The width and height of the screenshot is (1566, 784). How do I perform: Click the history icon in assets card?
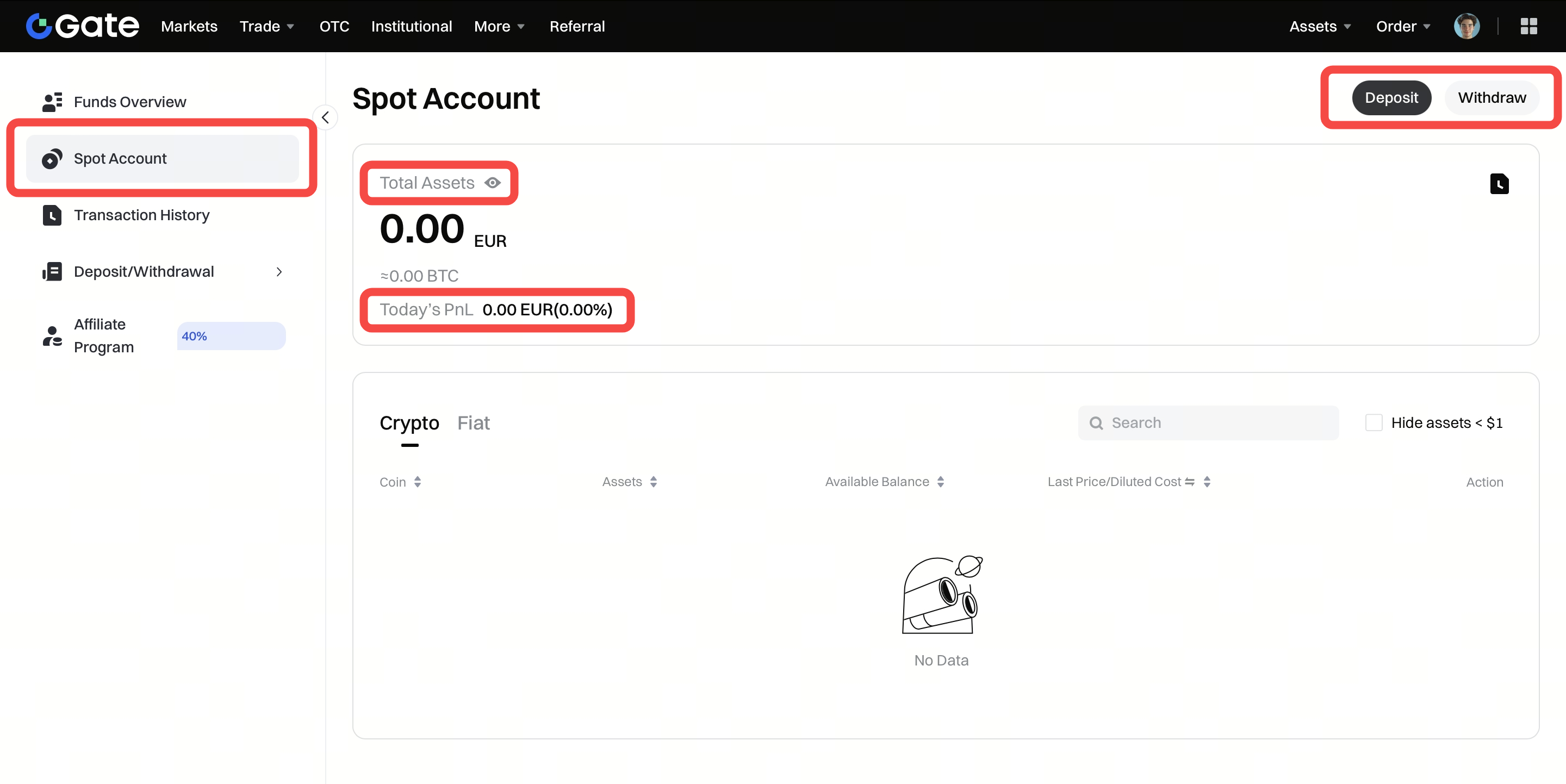1499,184
